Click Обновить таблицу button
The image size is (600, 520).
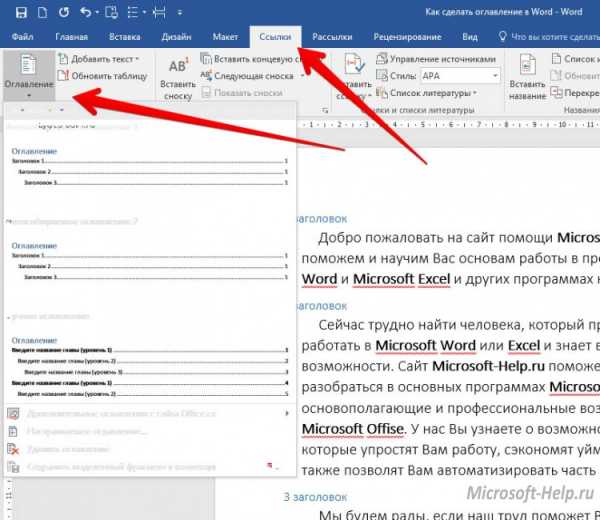pos(103,76)
